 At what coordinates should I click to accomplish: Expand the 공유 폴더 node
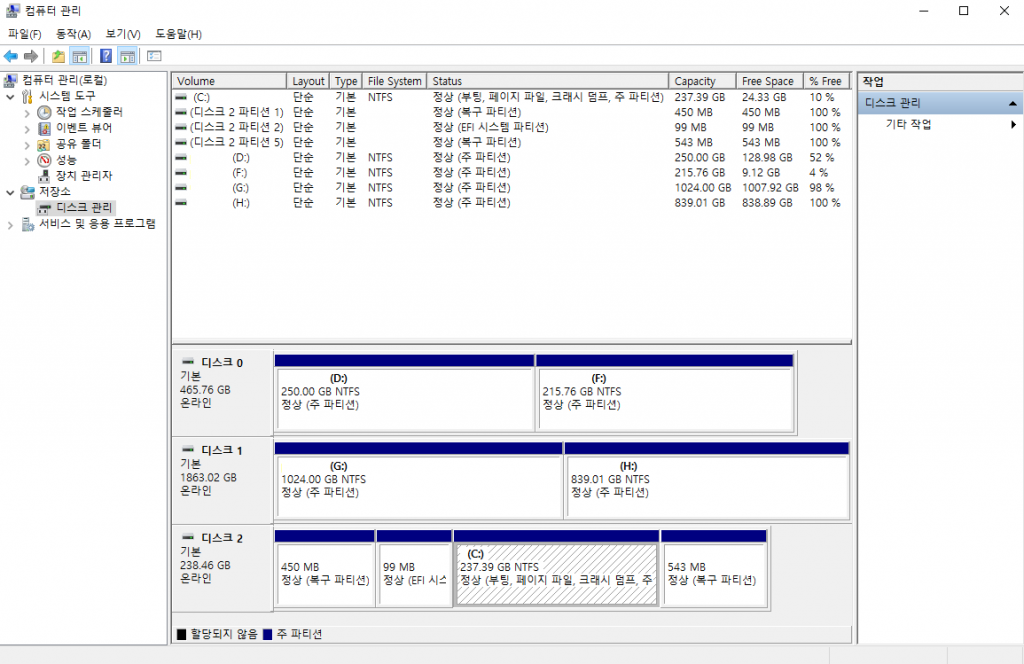(27, 145)
